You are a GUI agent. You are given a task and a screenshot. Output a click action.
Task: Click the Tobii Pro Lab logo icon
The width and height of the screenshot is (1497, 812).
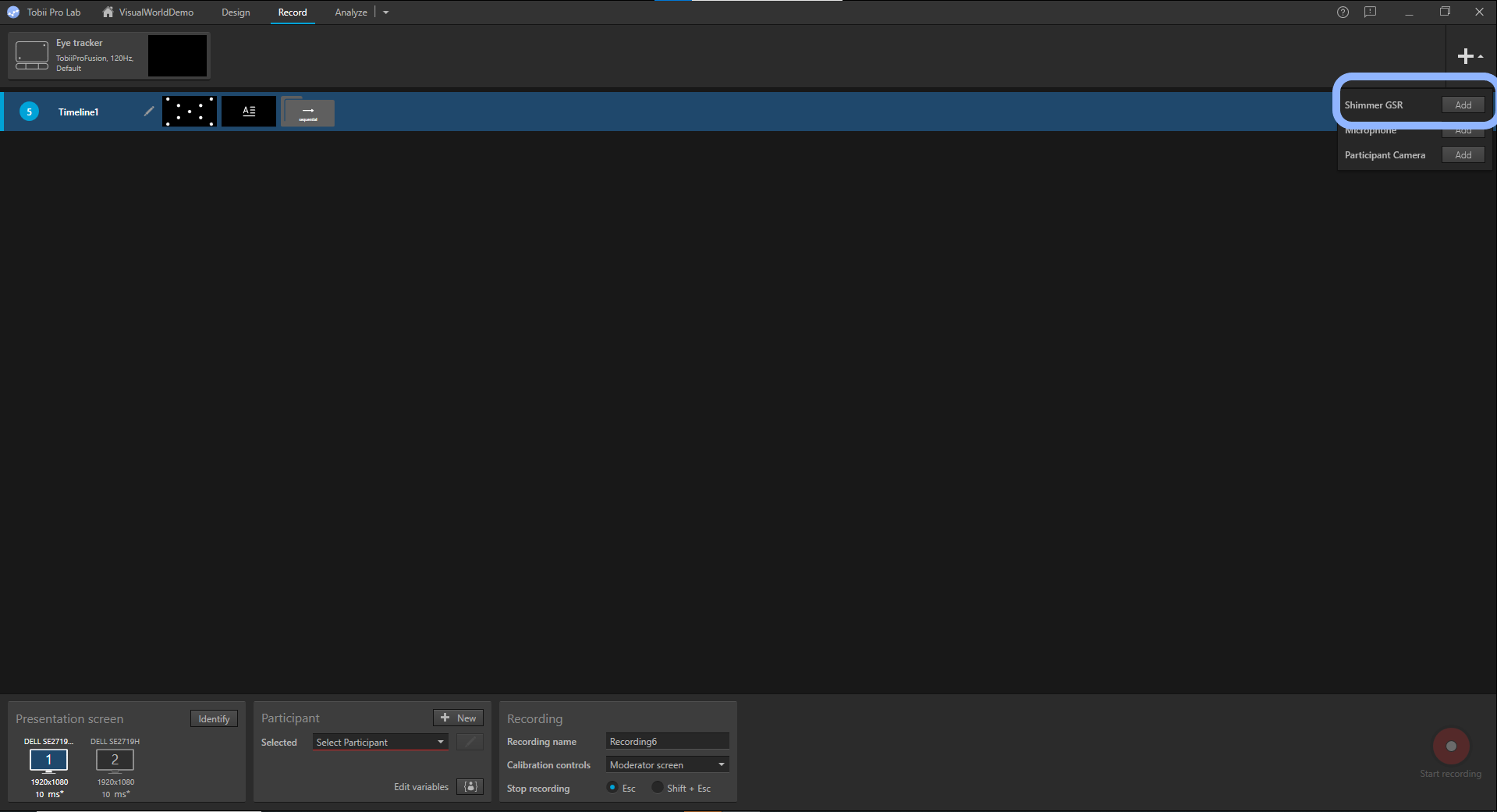pyautogui.click(x=13, y=12)
